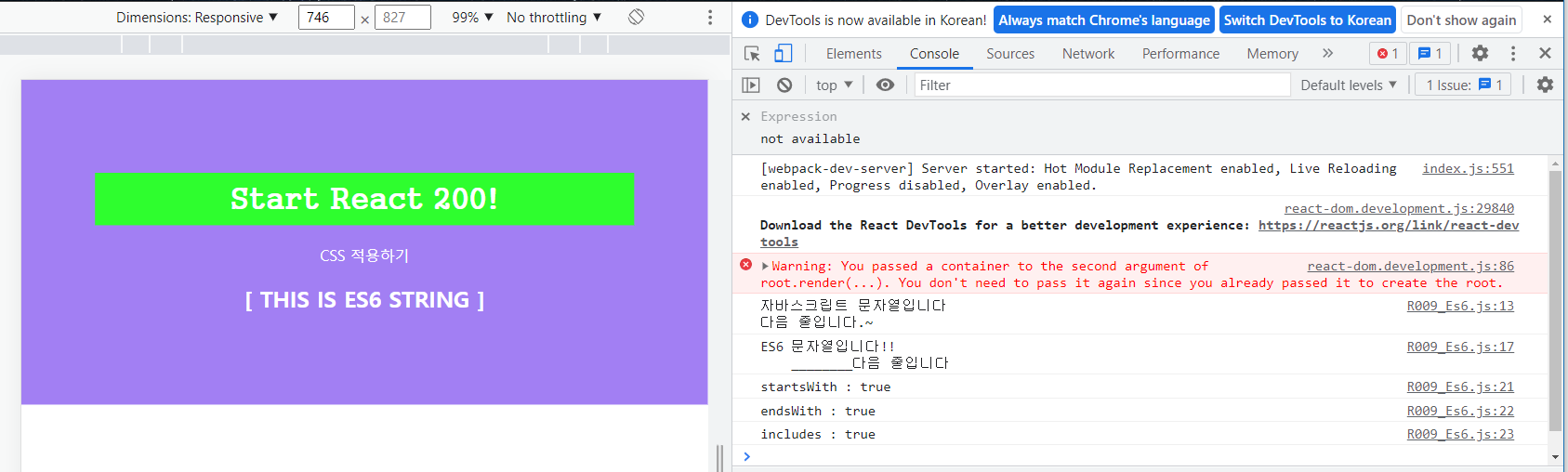The height and width of the screenshot is (472, 1568).
Task: Click console scrollbar down arrow
Action: (1555, 457)
